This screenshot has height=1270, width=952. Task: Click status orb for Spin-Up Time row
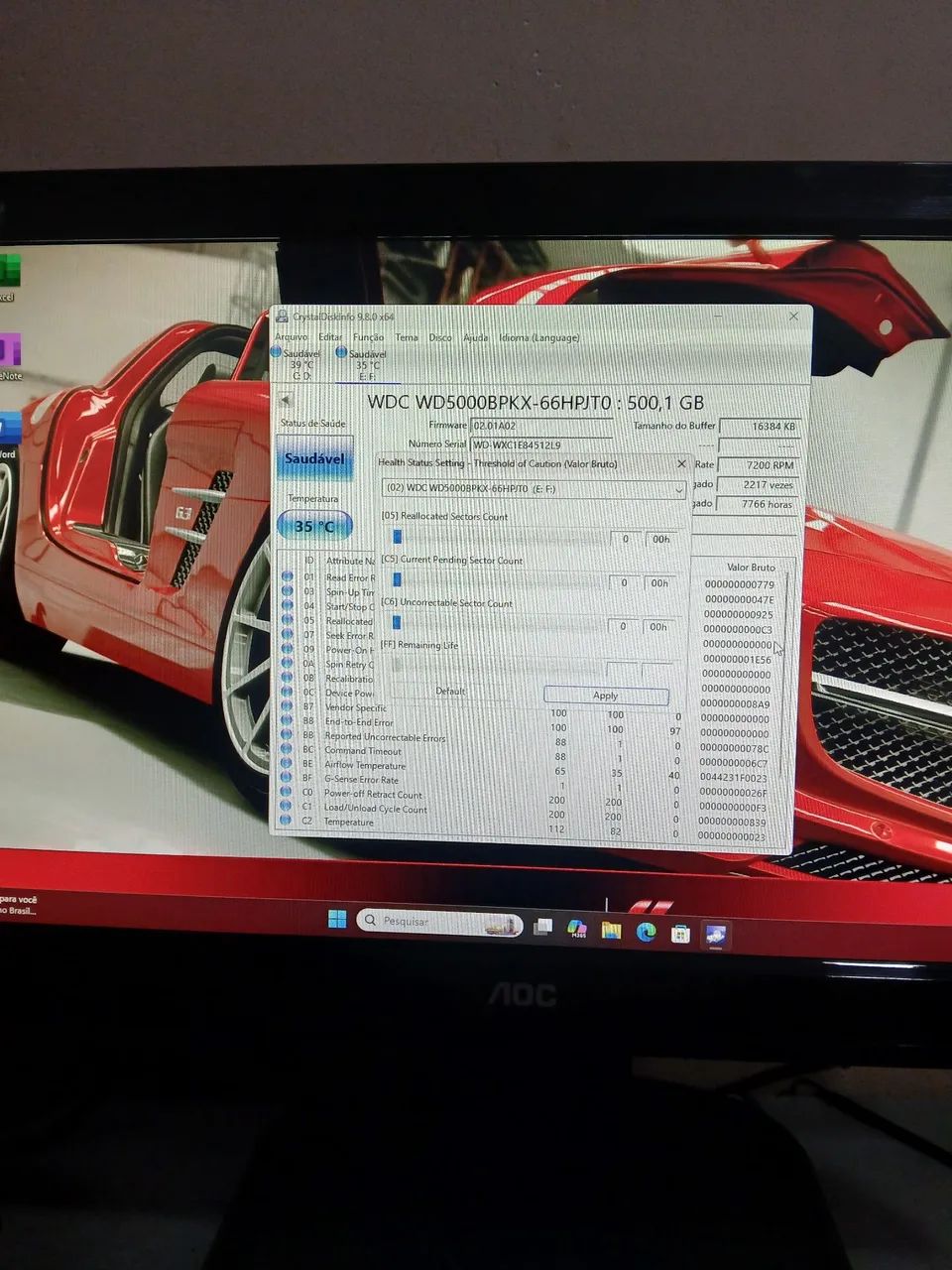287,591
